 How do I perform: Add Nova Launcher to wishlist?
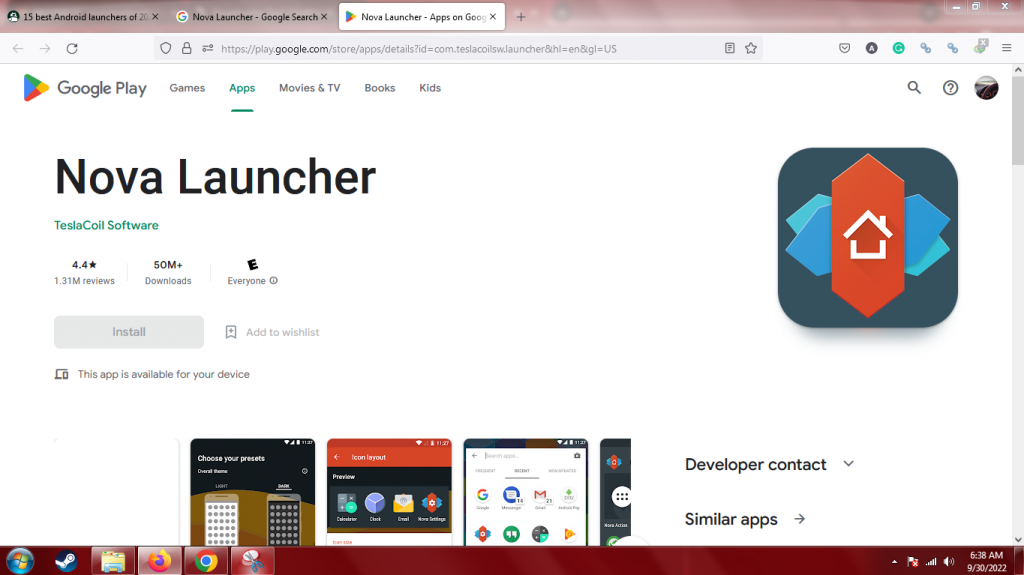coord(272,332)
